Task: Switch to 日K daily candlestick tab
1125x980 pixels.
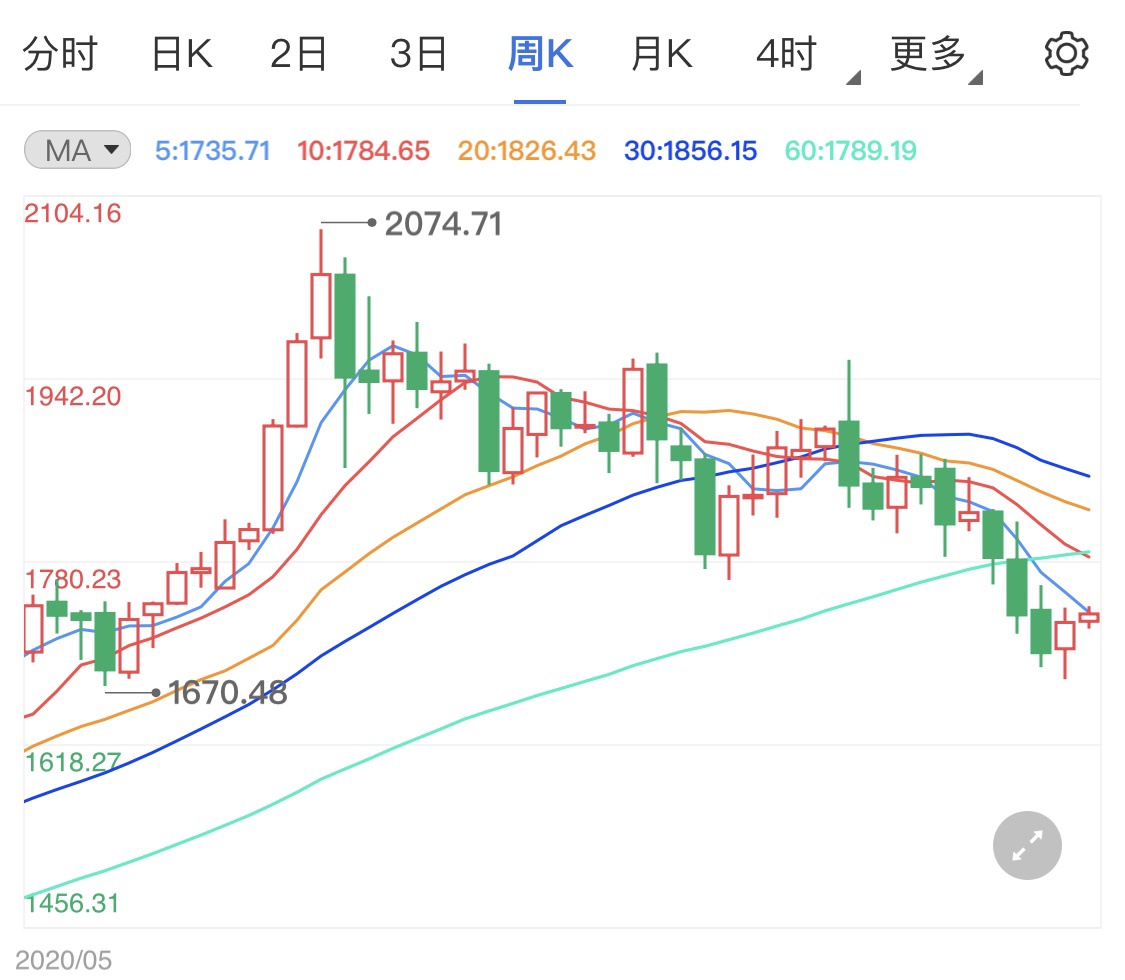Action: click(182, 54)
